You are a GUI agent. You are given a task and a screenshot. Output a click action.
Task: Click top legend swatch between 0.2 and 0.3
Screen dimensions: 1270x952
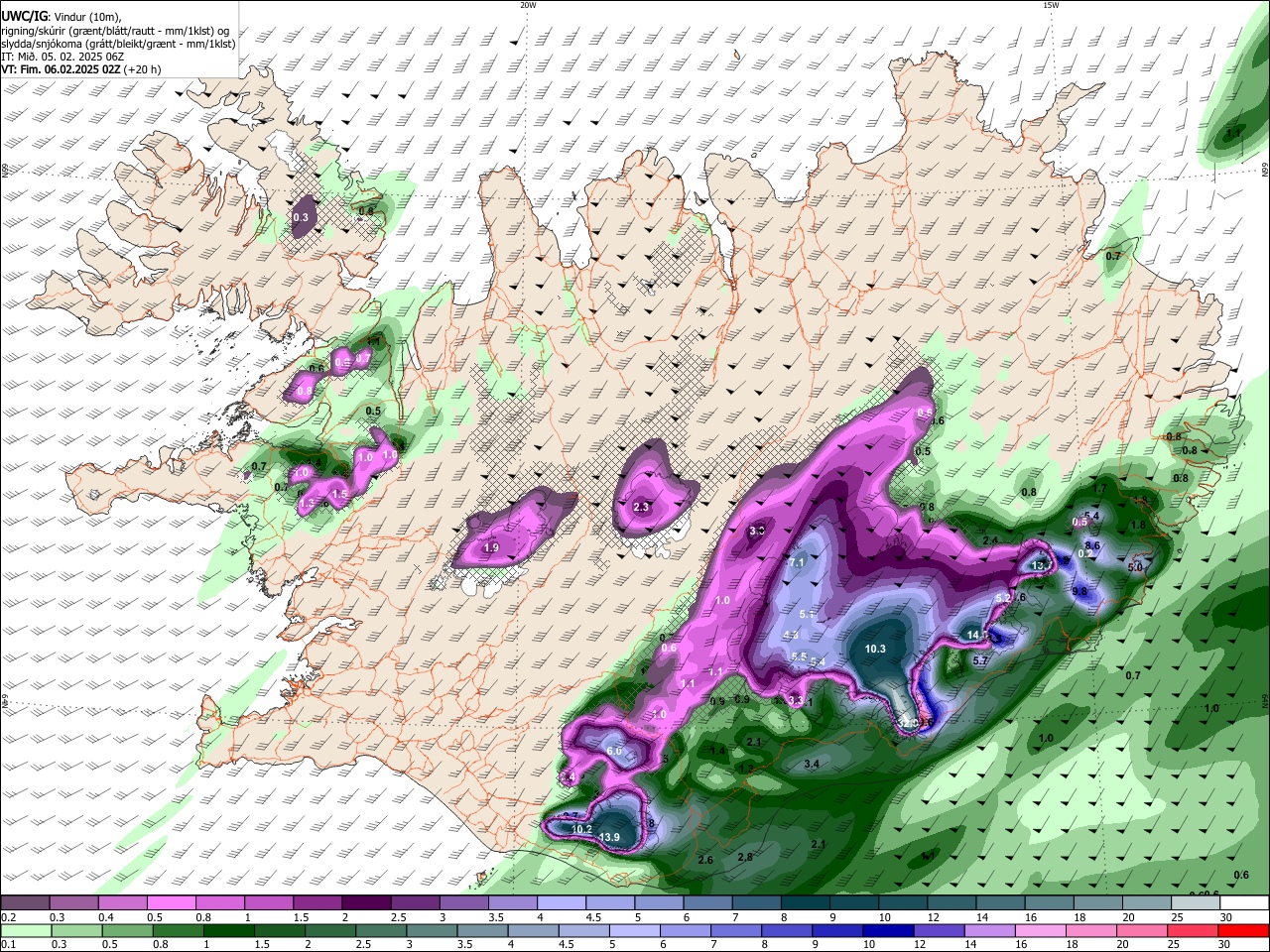[25, 902]
